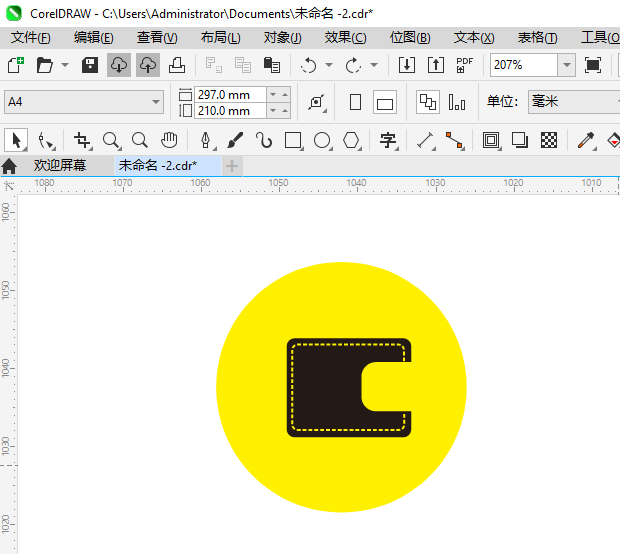This screenshot has width=620, height=554.
Task: Select the Polygon tool
Action: 352,140
